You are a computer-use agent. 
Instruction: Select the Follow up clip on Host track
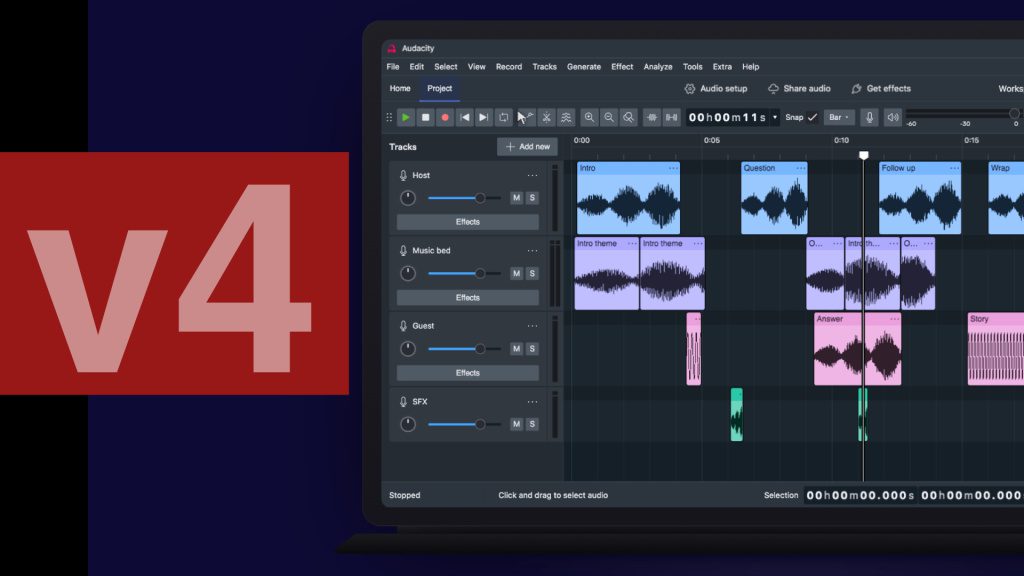pyautogui.click(x=920, y=198)
